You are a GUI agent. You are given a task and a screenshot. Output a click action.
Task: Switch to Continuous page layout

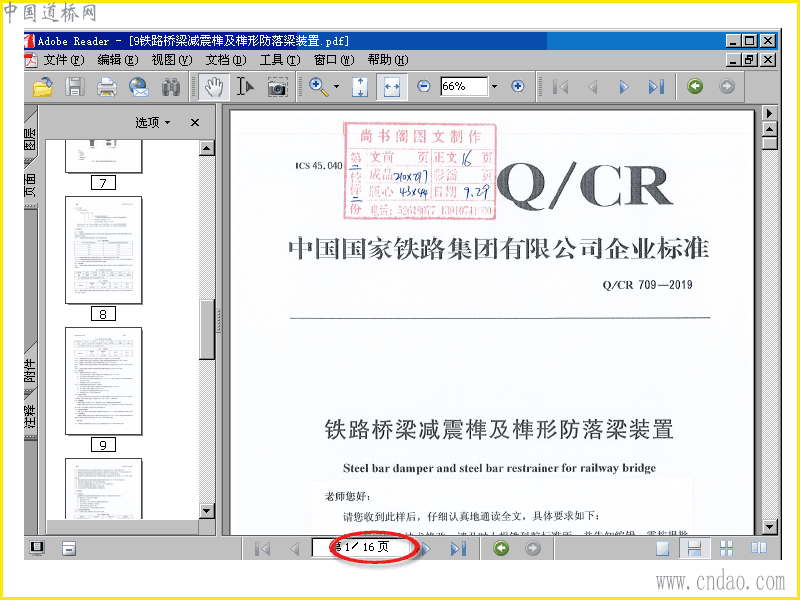point(694,548)
